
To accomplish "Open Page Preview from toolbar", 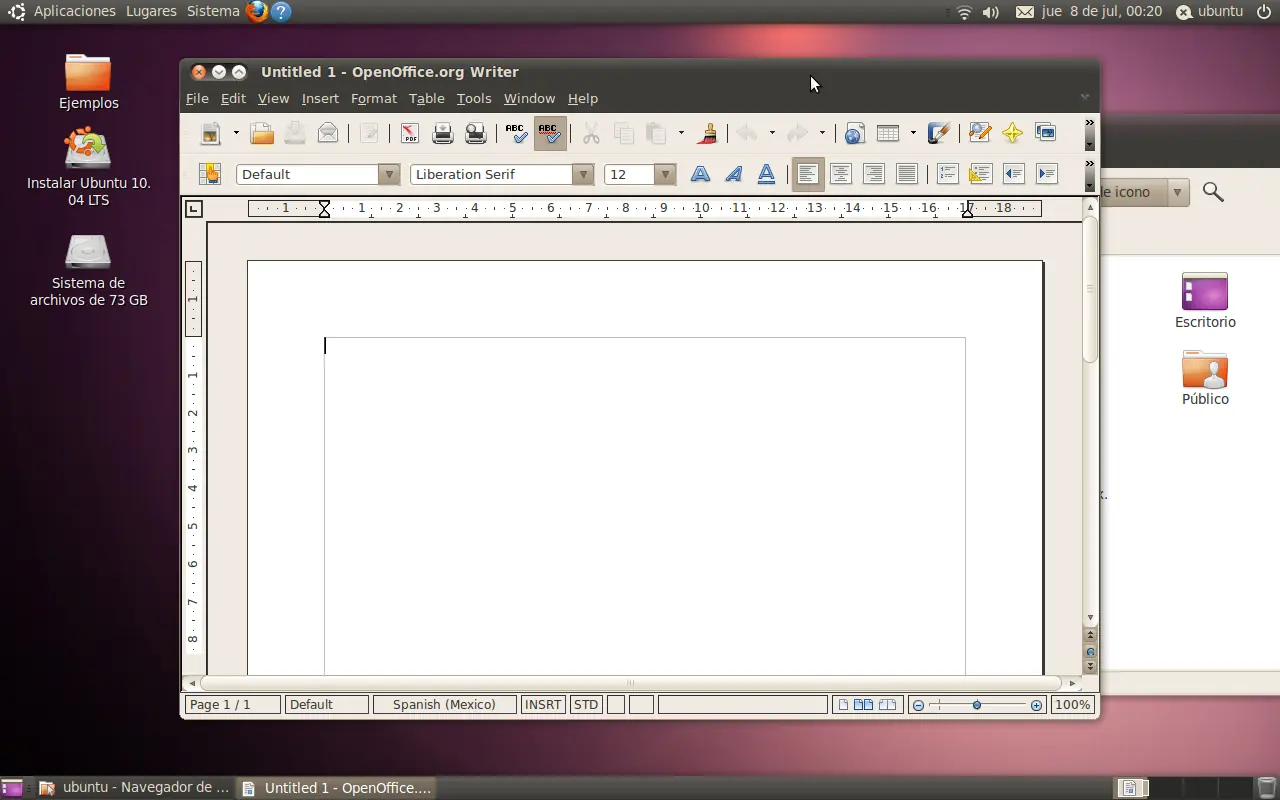I will (x=476, y=133).
